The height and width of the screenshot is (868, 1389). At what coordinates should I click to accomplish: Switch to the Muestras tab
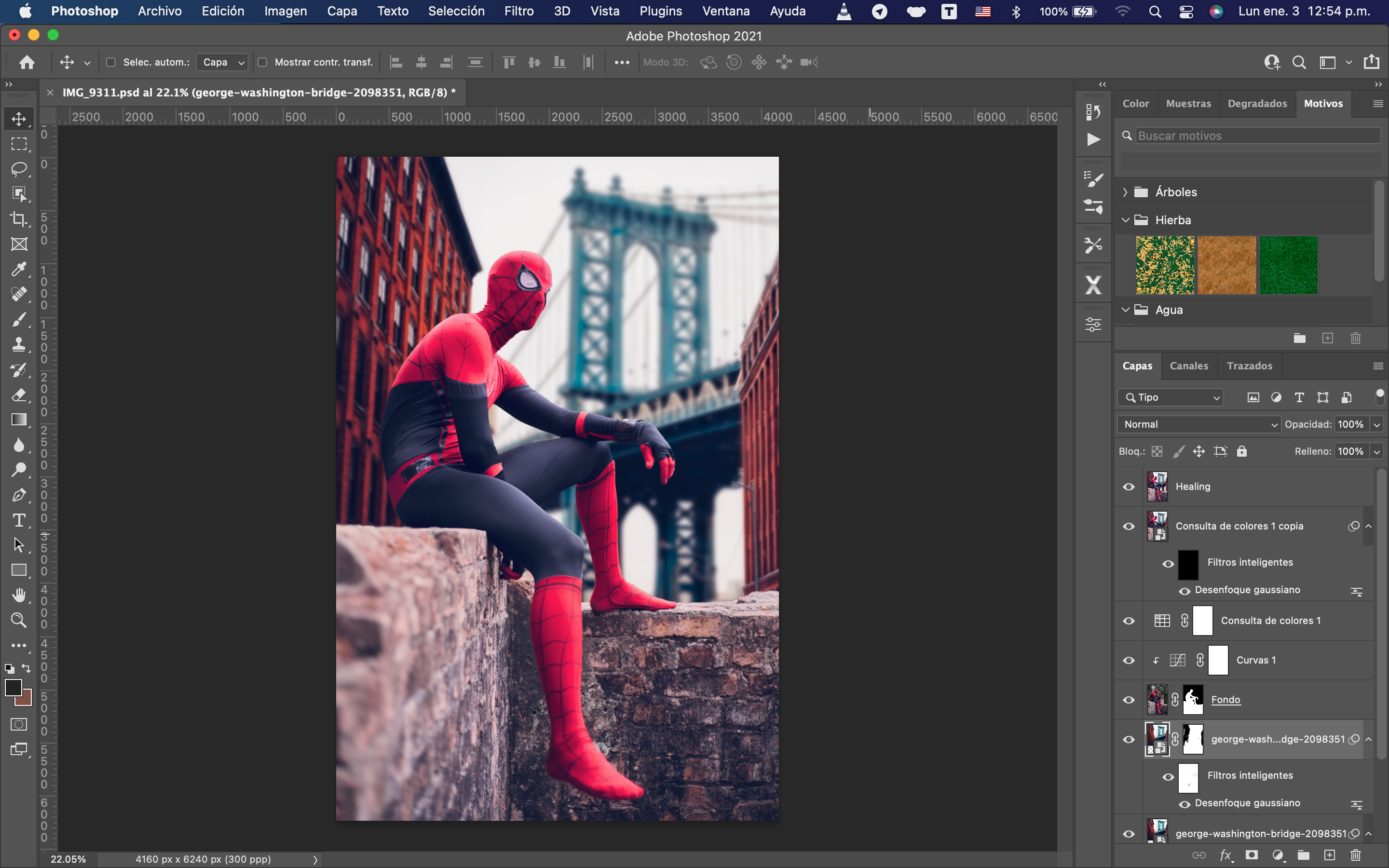tap(1188, 103)
